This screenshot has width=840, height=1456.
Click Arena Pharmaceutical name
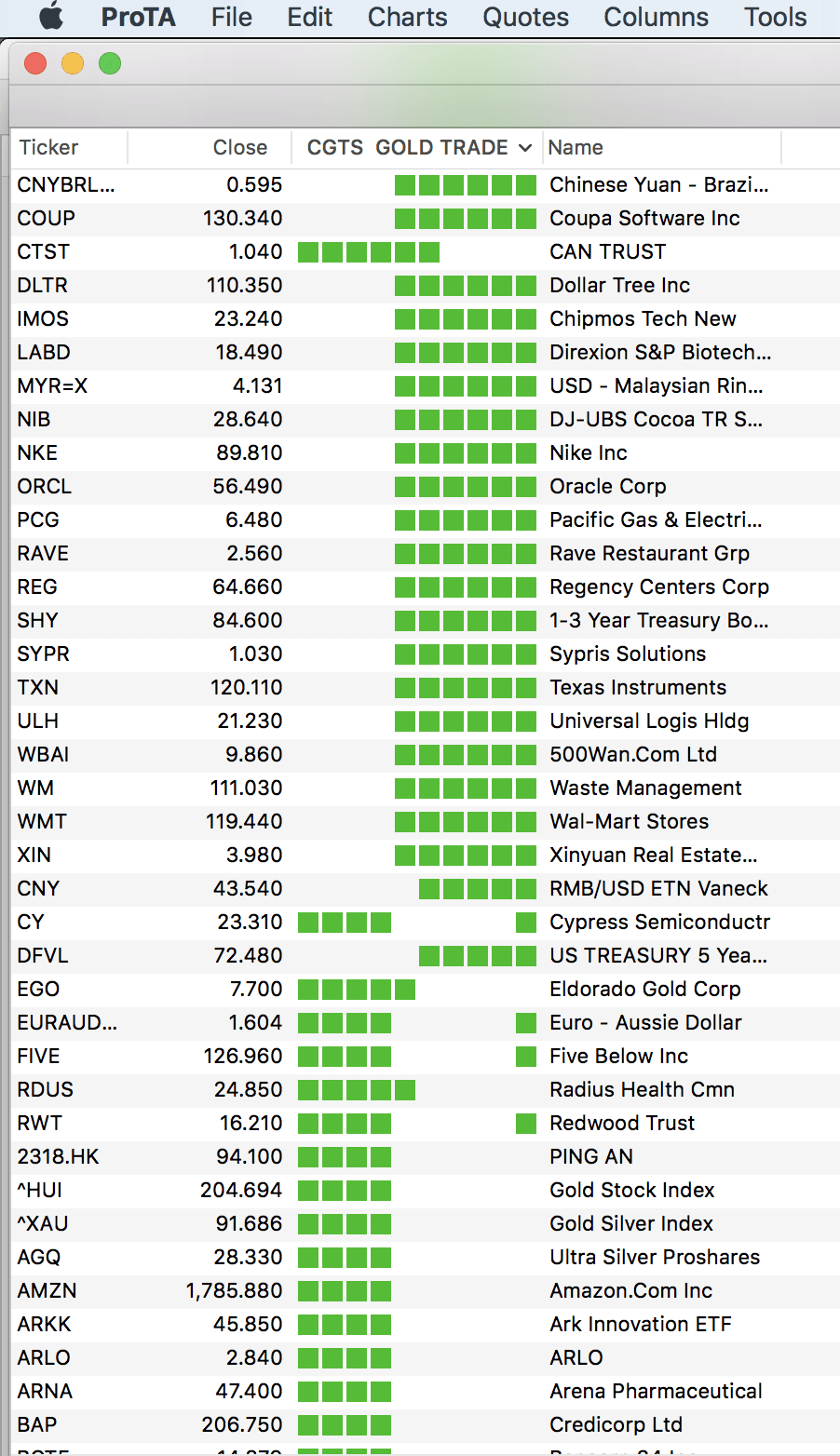click(x=656, y=1391)
